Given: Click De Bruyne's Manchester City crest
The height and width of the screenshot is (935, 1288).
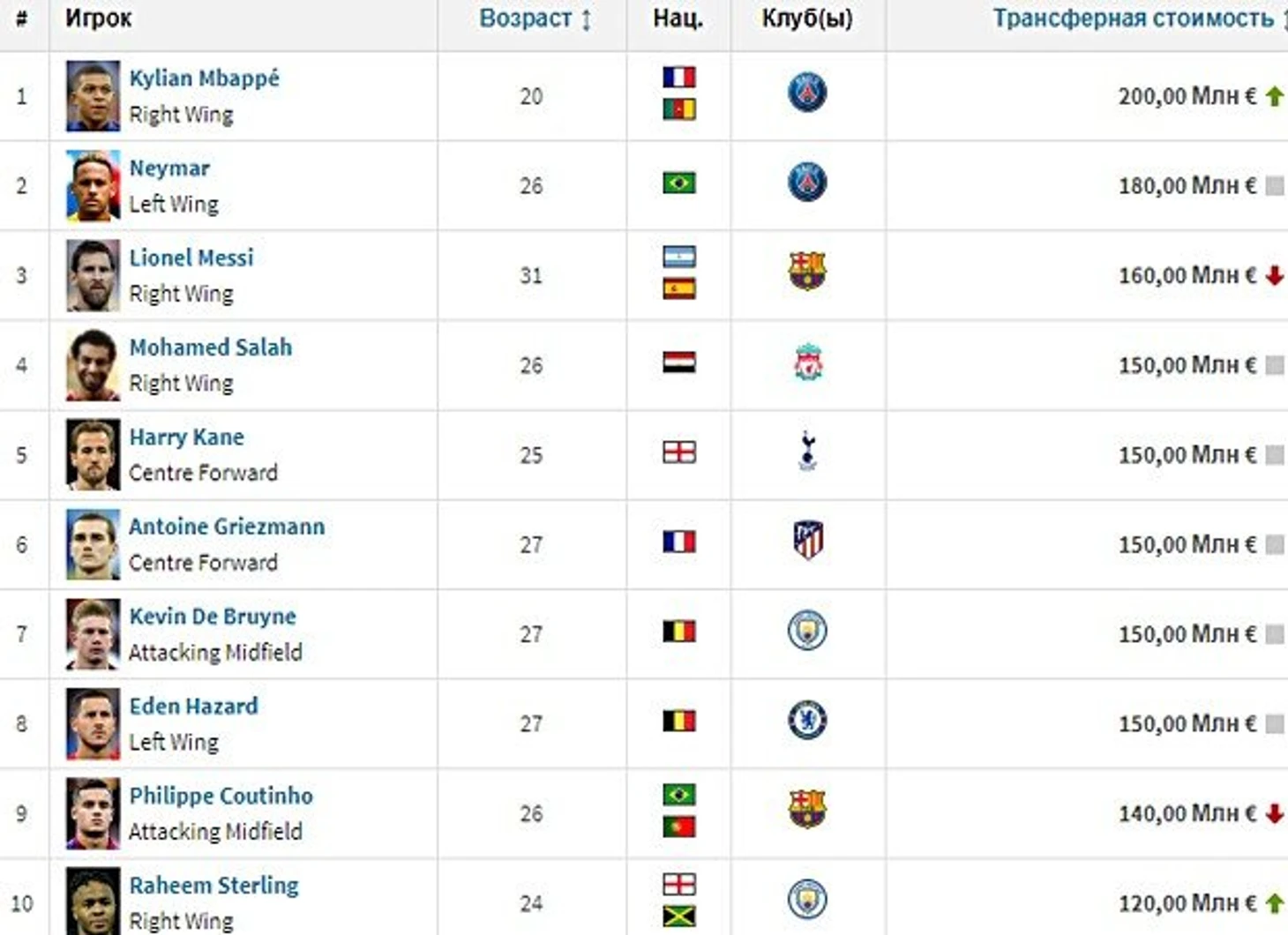Looking at the screenshot, I should tap(807, 632).
